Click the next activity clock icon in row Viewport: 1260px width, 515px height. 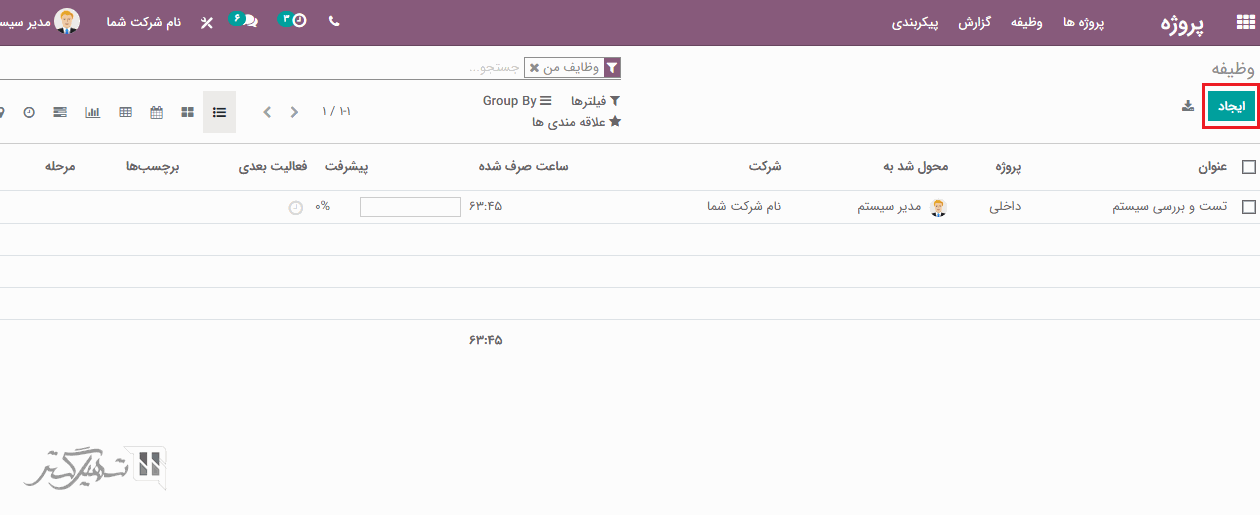(x=295, y=207)
